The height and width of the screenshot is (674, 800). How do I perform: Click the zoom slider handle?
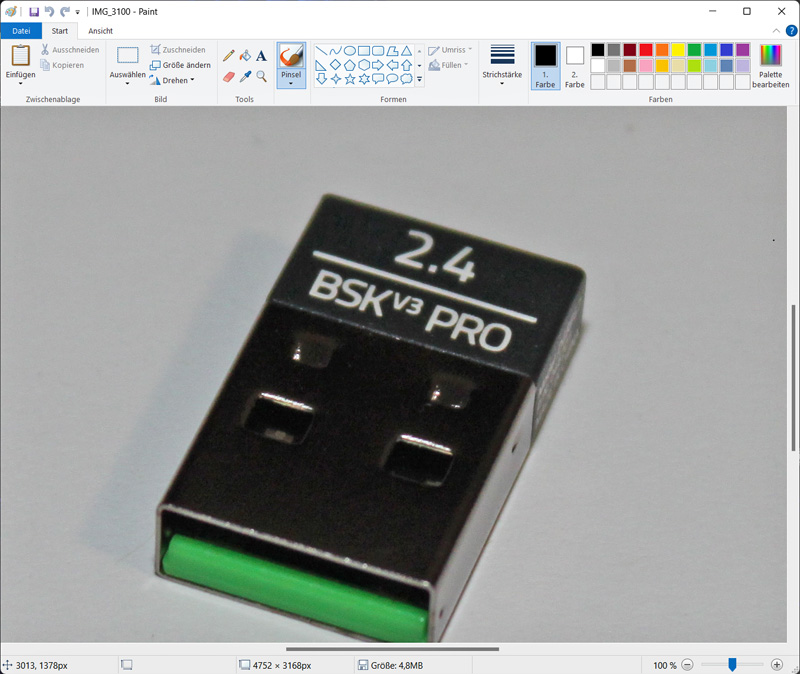[732, 664]
